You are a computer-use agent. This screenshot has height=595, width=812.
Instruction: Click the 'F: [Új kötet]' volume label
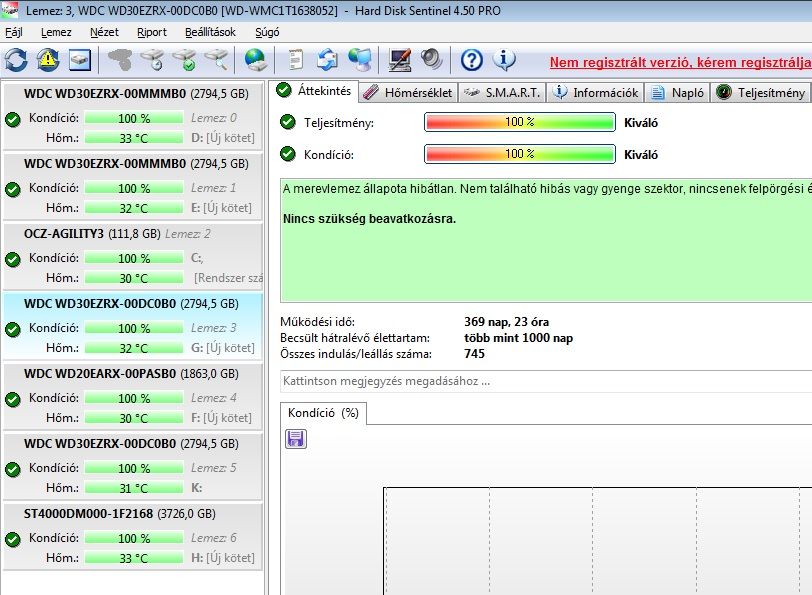pos(221,418)
